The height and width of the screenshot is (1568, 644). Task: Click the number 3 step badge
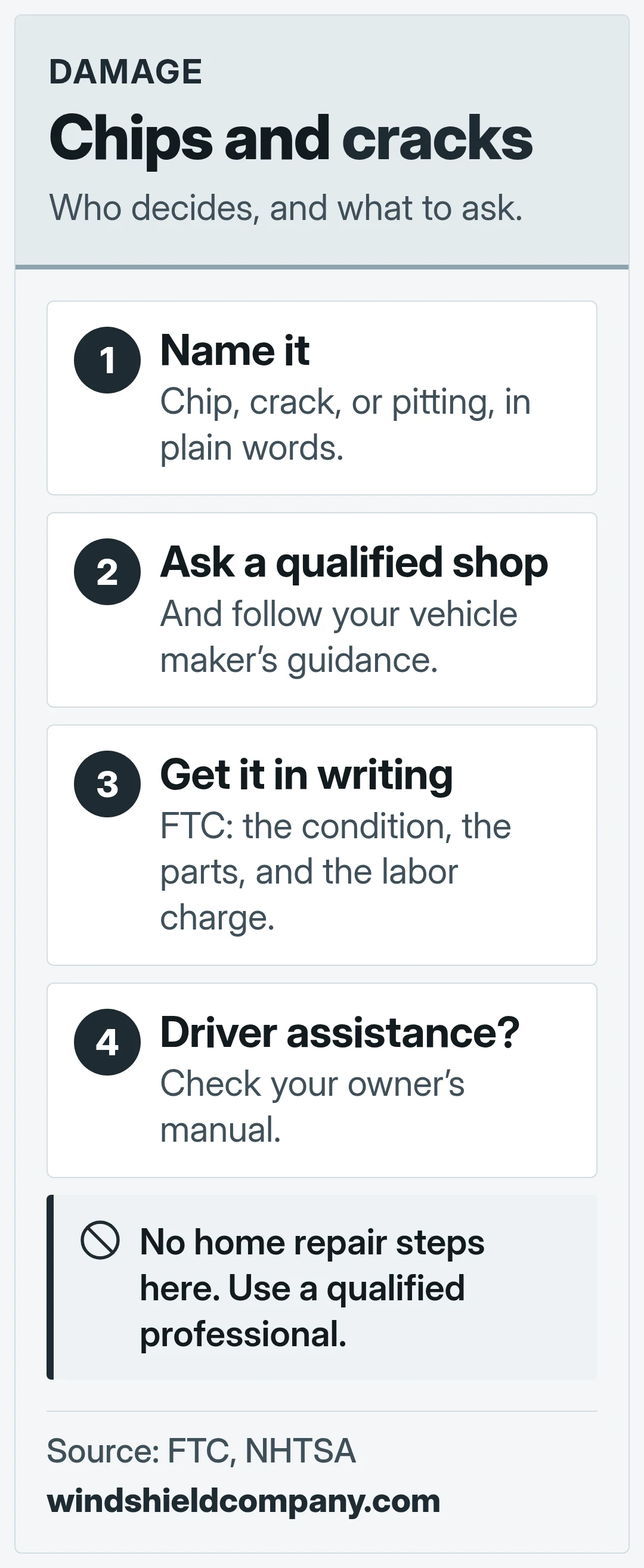coord(107,784)
